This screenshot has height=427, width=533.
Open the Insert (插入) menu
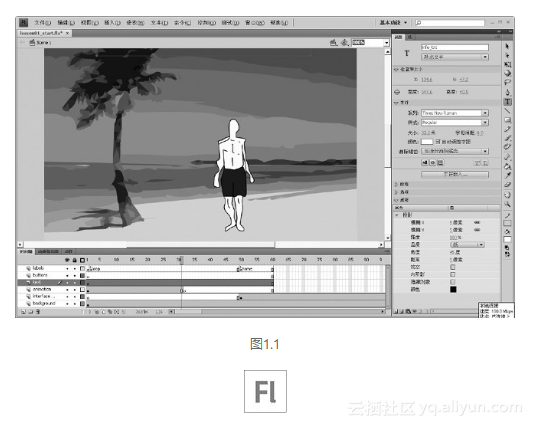pos(112,22)
